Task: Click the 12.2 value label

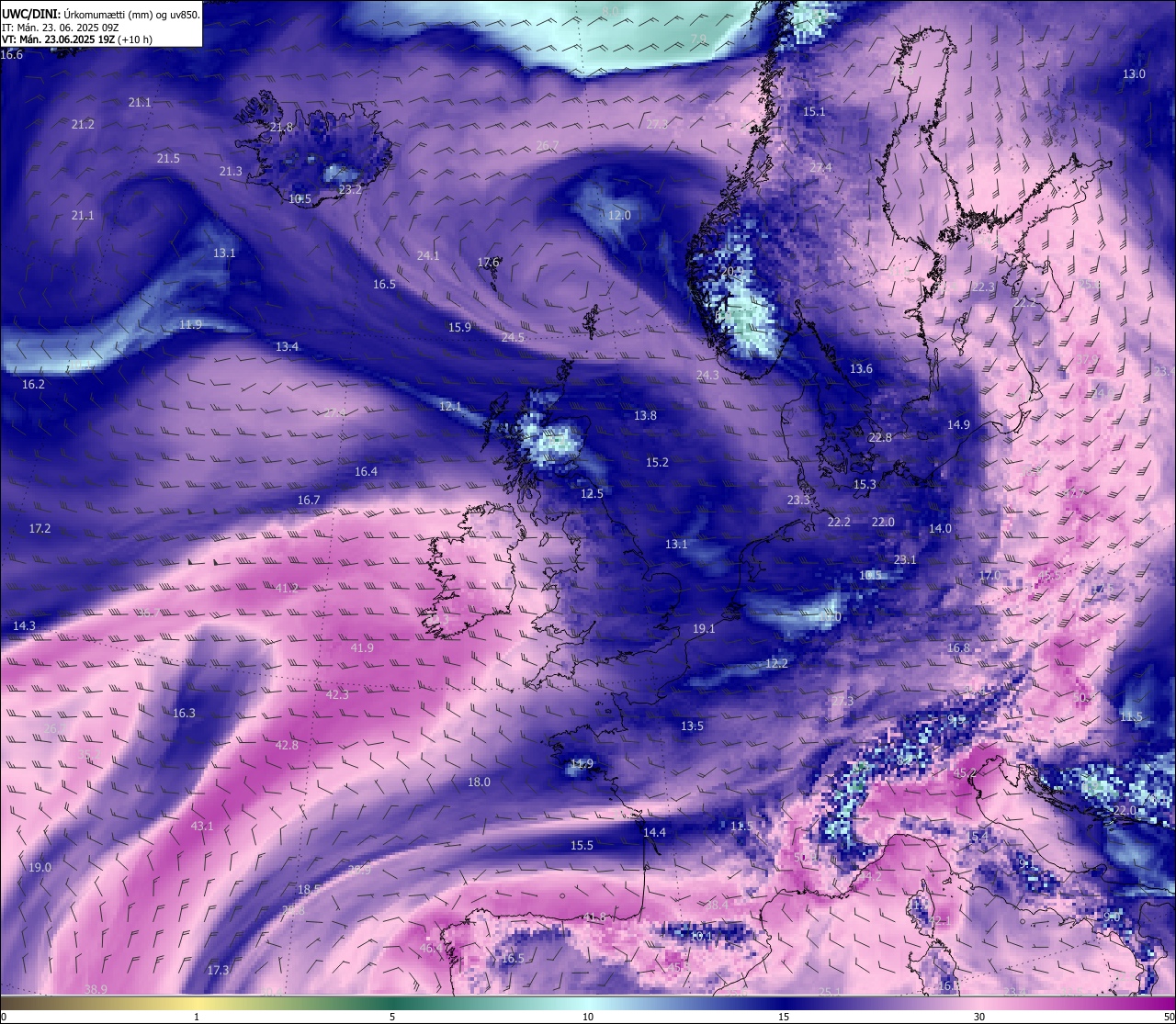Action: [x=776, y=664]
